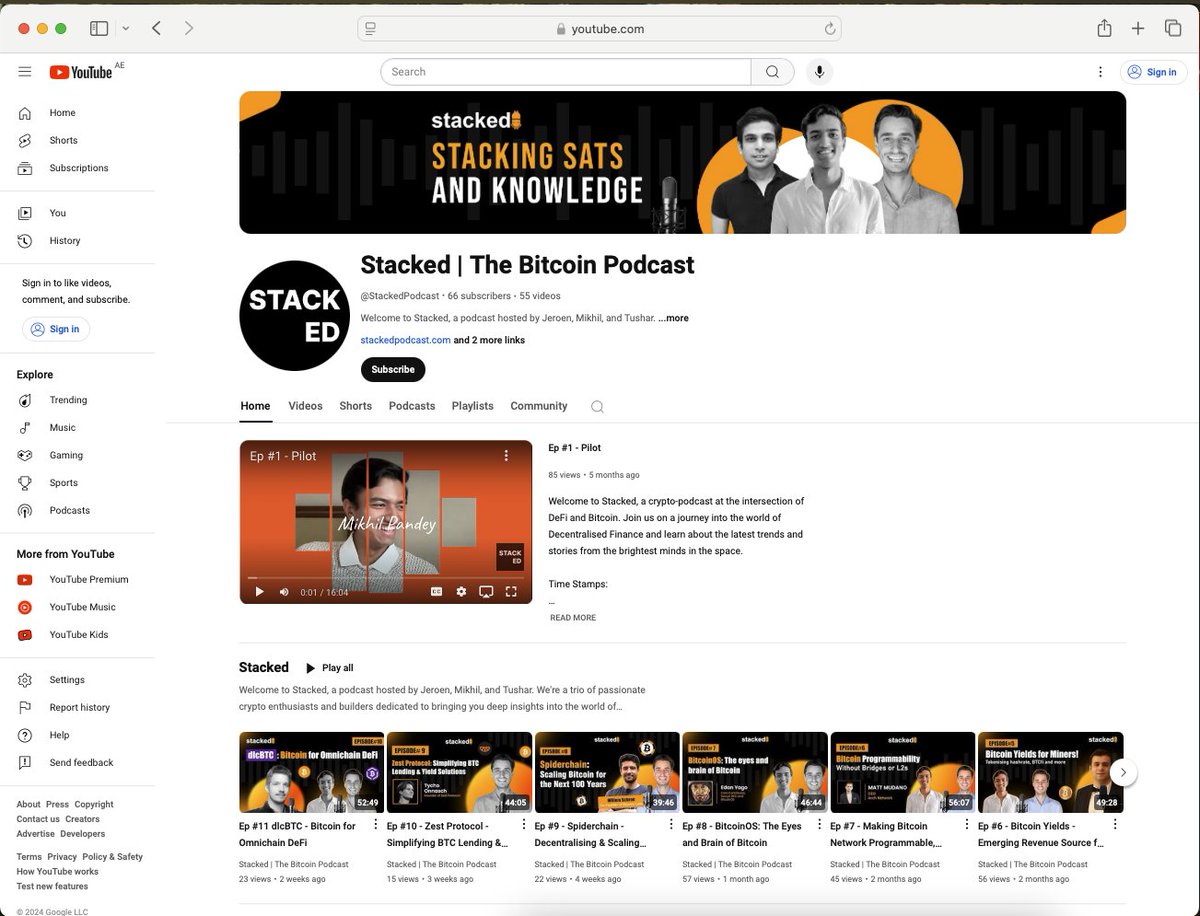Enter fullscreen in video player
Screen dimensions: 1200x916
tap(511, 592)
